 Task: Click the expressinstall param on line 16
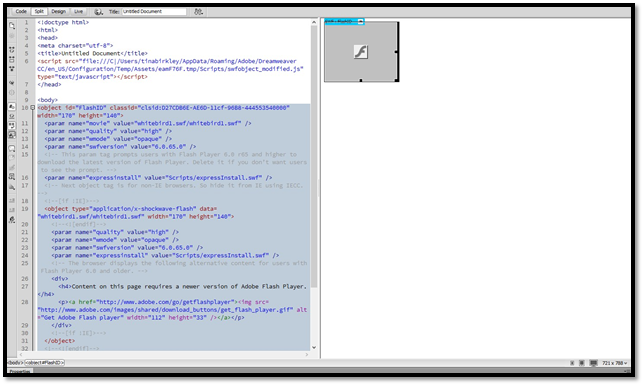(158, 178)
